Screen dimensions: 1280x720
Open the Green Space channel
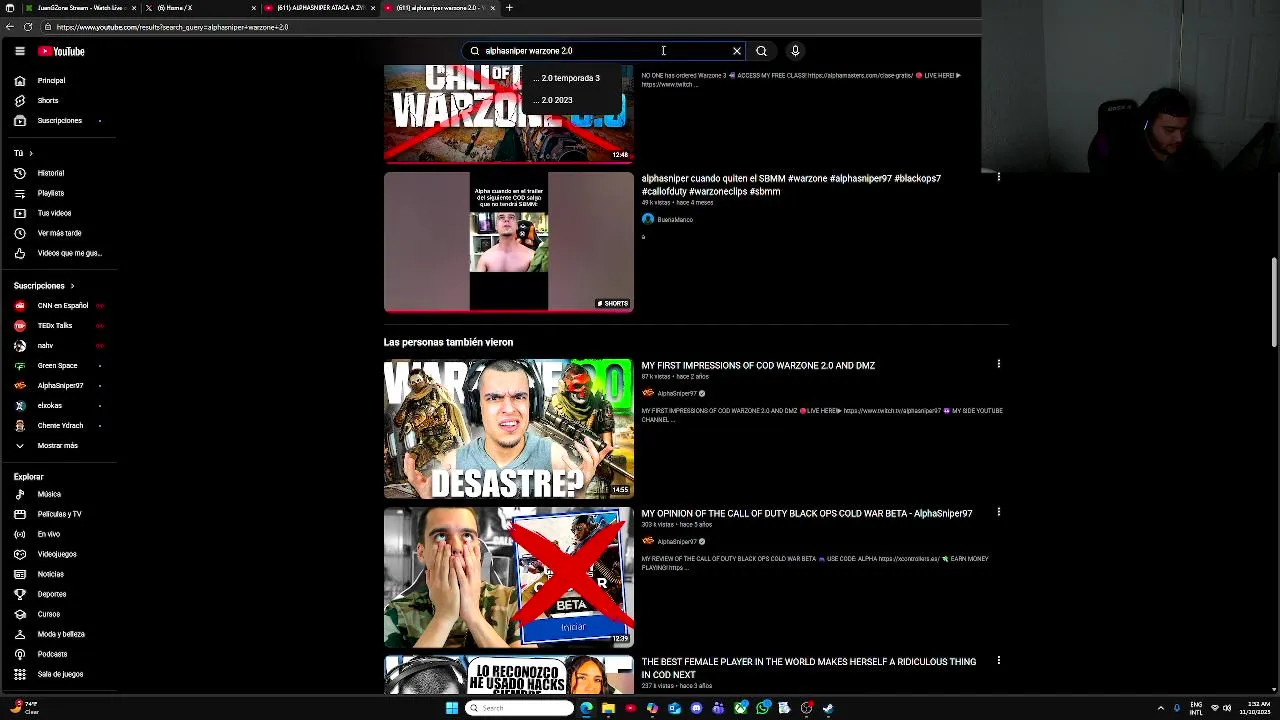pos(59,365)
